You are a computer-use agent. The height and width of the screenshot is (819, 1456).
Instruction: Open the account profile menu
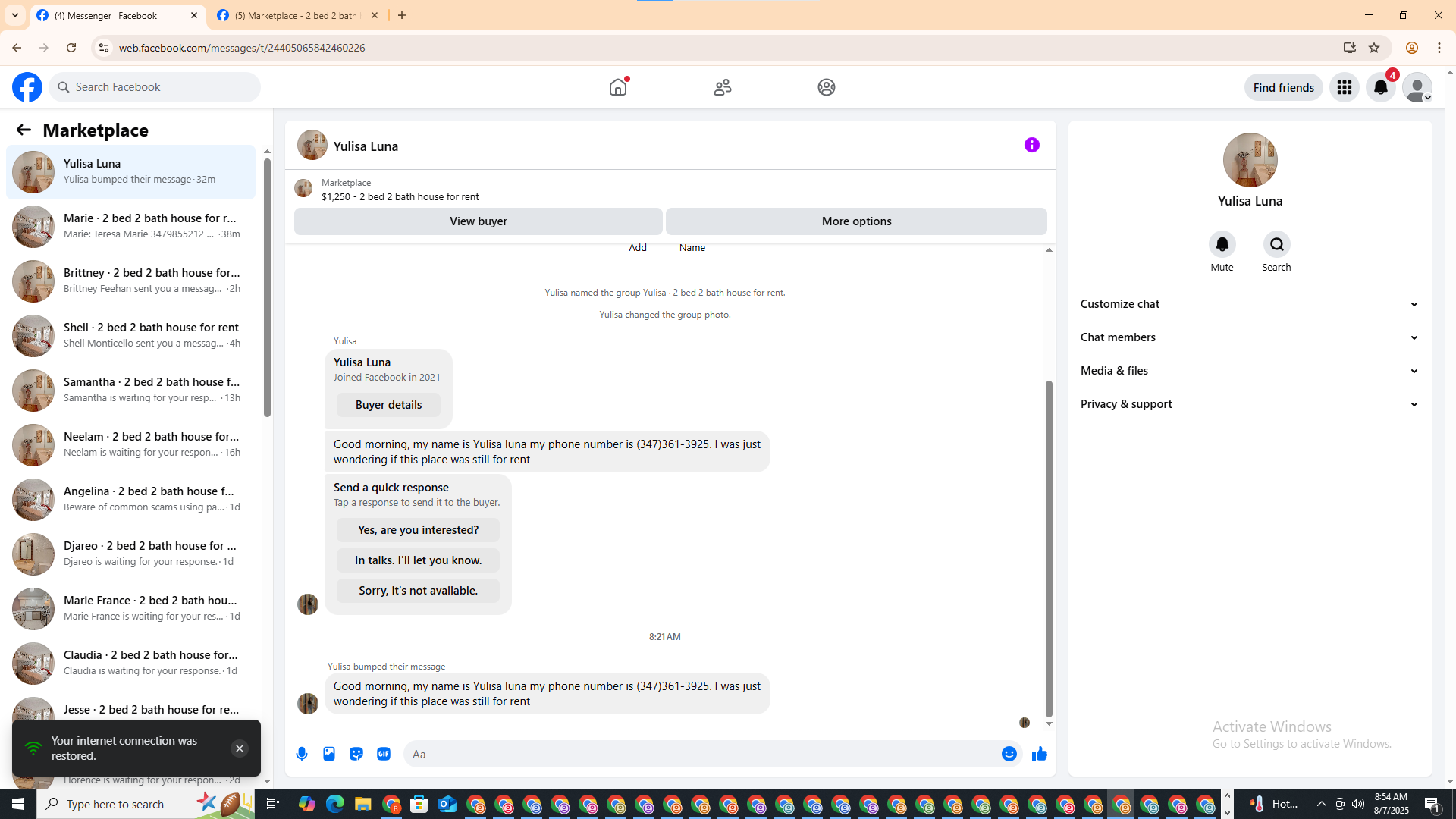pyautogui.click(x=1417, y=87)
